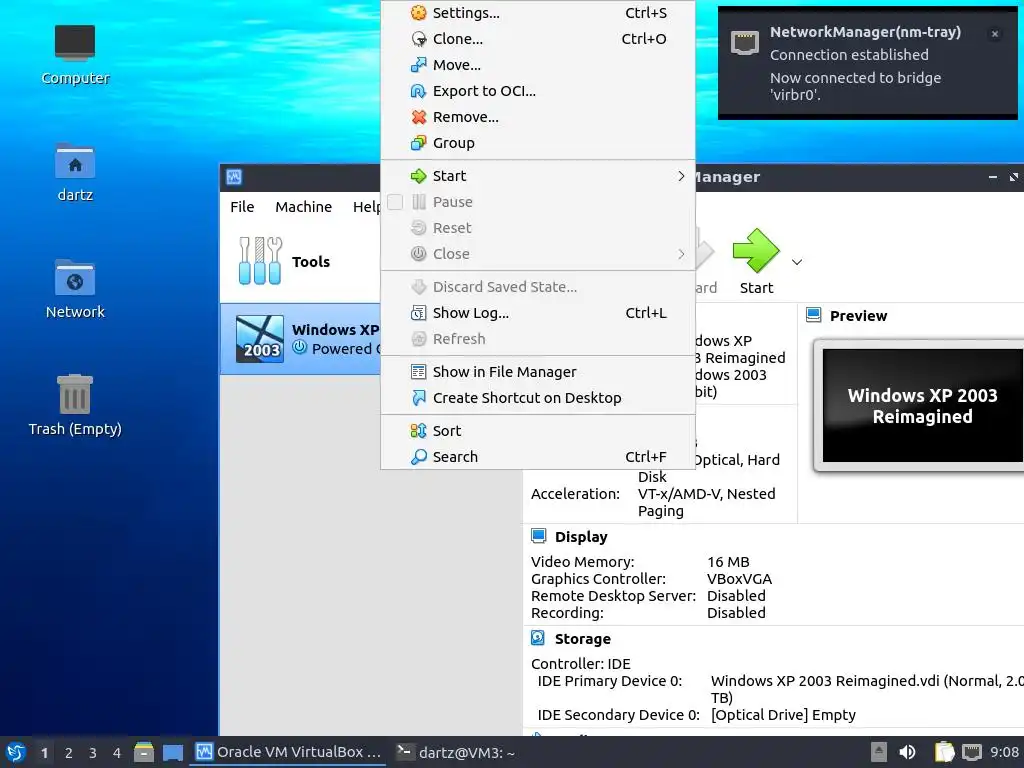Click the red Remove cross icon
1024x768 pixels.
pyautogui.click(x=419, y=118)
